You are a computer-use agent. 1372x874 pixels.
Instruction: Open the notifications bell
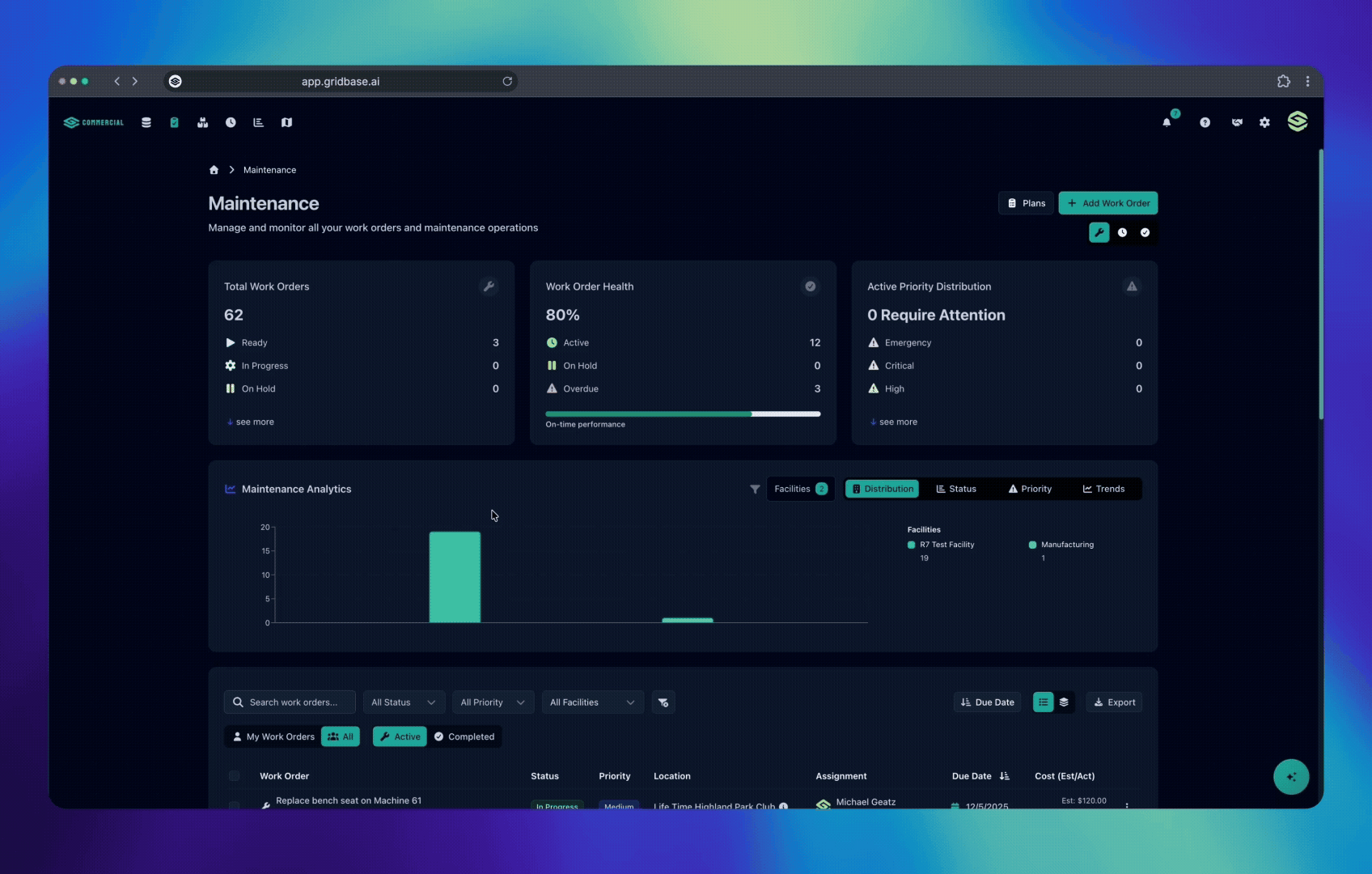(1167, 122)
